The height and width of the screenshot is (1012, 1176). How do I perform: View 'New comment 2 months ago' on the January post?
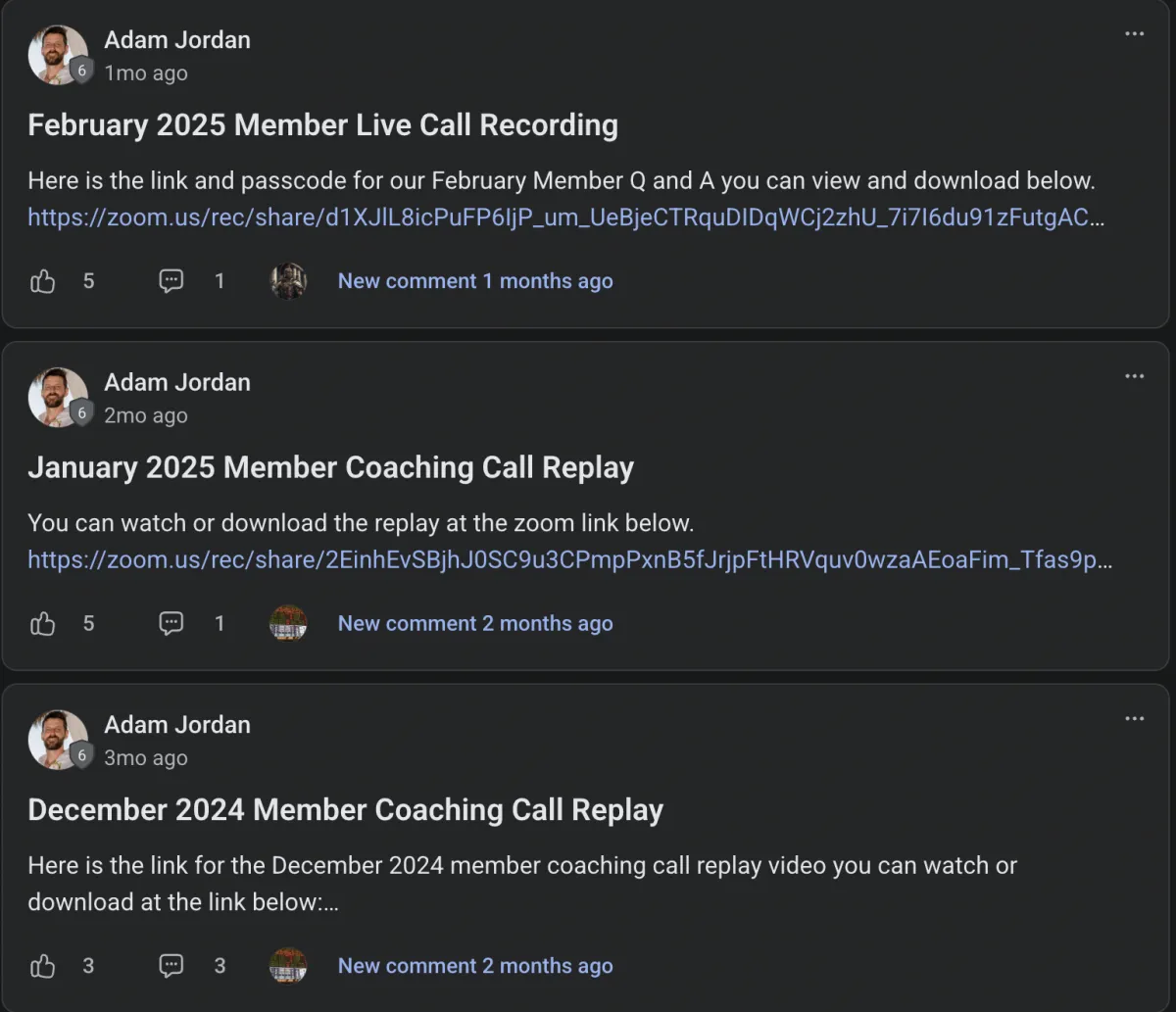(x=475, y=623)
